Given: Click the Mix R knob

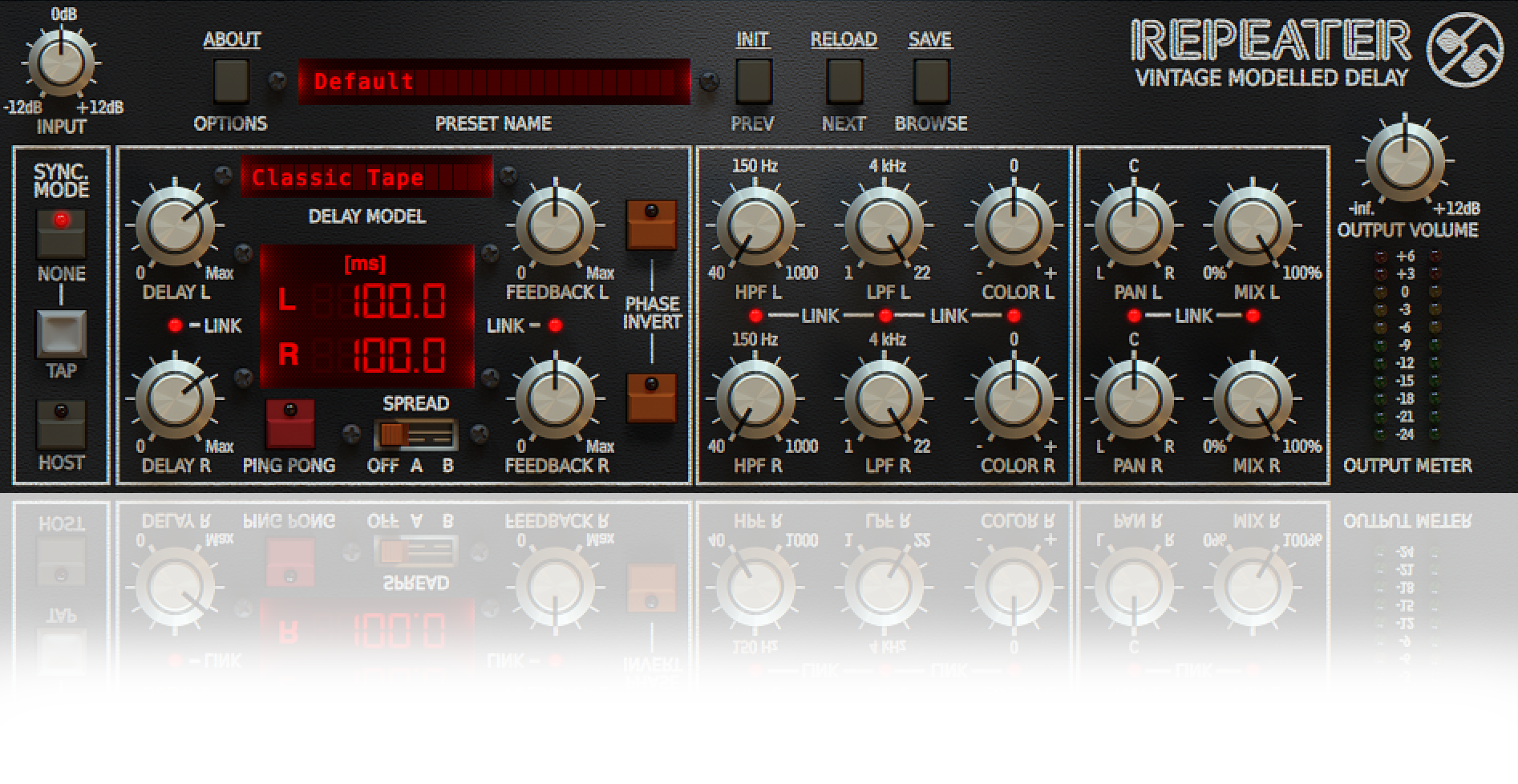Looking at the screenshot, I should [x=1253, y=399].
